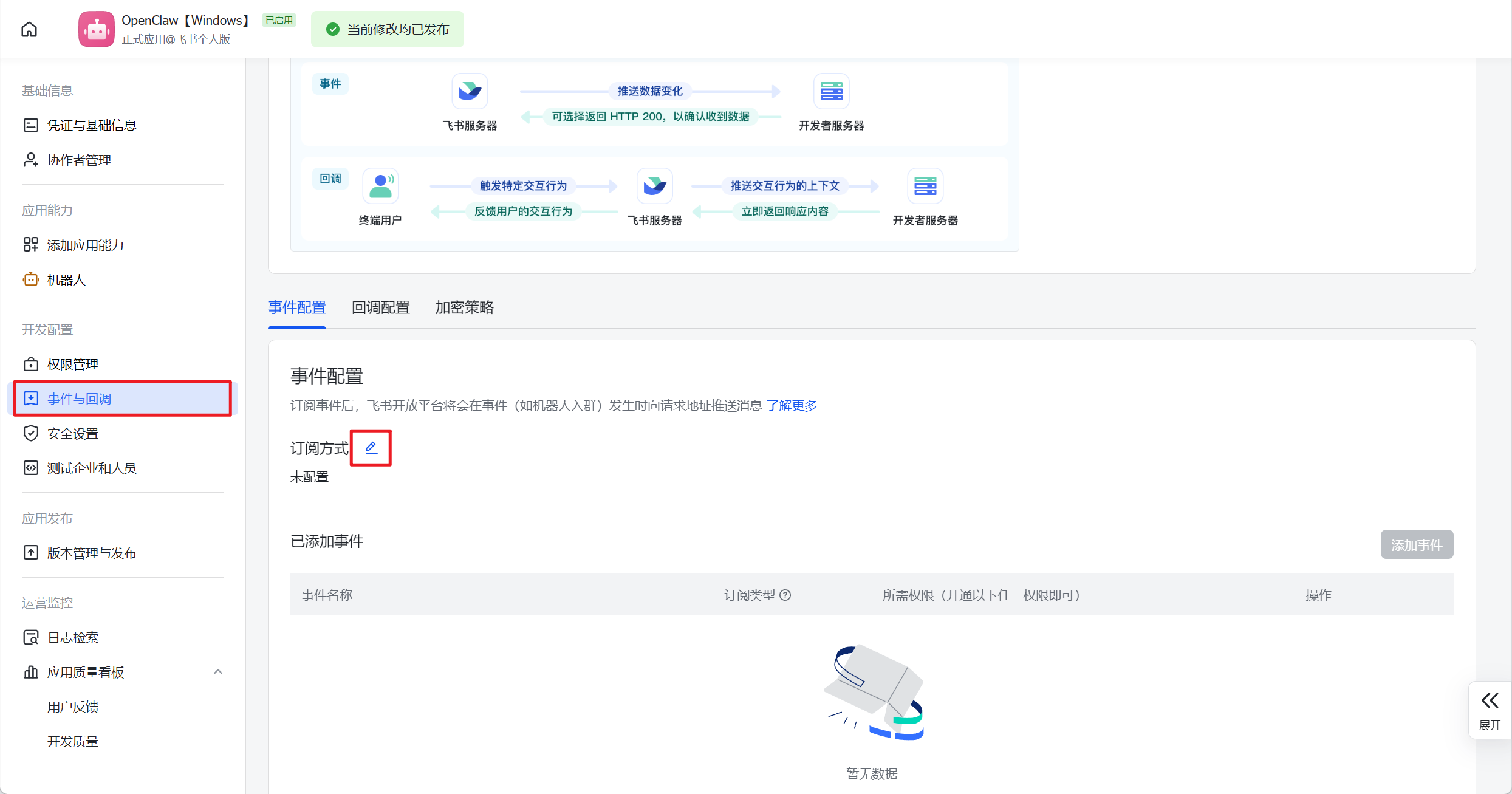The height and width of the screenshot is (794, 1512).
Task: Open 凭证与基础信息 in sidebar
Action: click(x=92, y=125)
